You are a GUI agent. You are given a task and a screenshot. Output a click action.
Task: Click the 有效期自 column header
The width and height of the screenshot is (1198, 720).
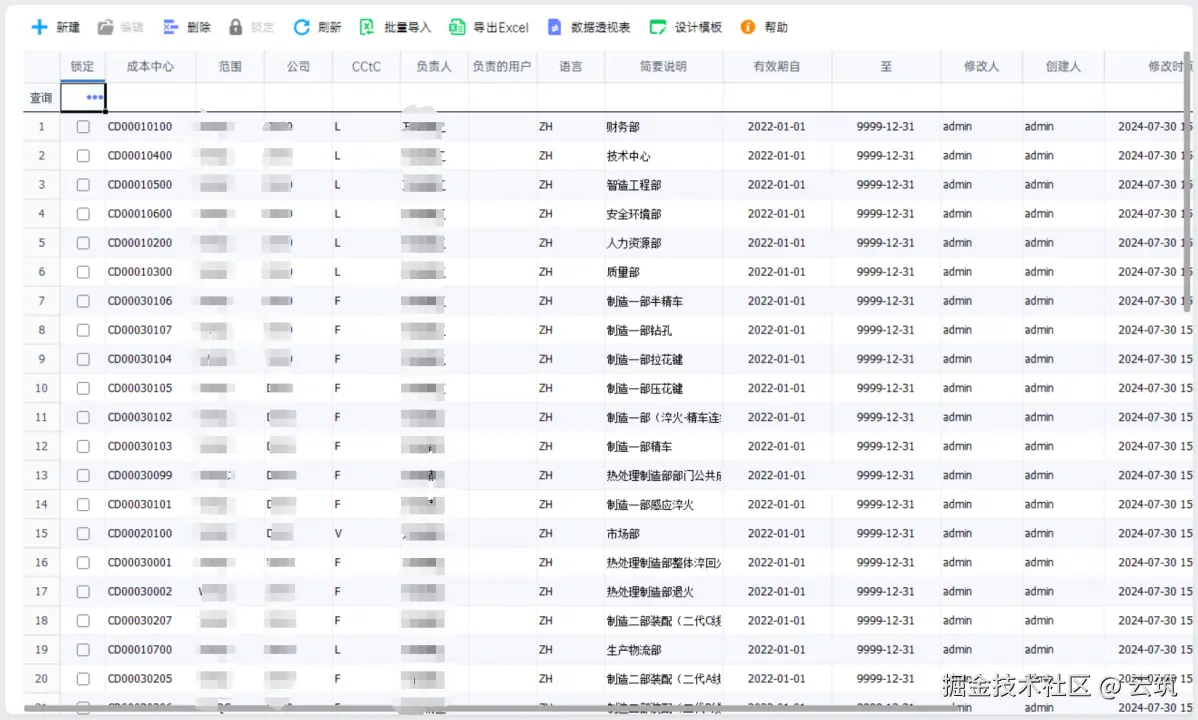tap(777, 66)
